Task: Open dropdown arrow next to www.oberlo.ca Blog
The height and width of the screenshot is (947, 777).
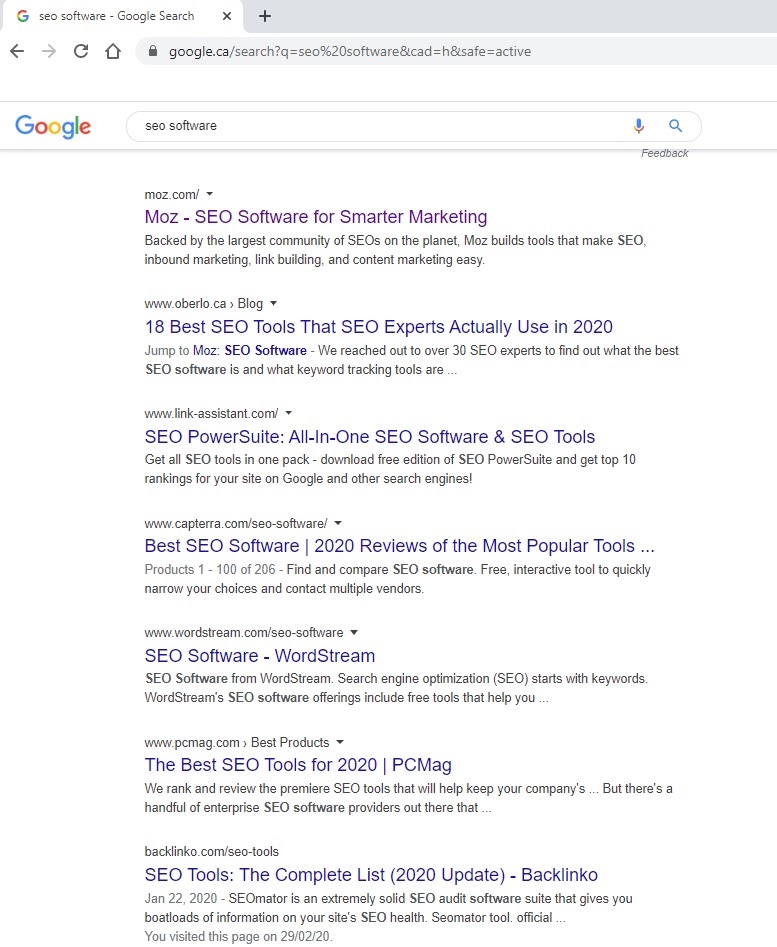Action: point(273,303)
